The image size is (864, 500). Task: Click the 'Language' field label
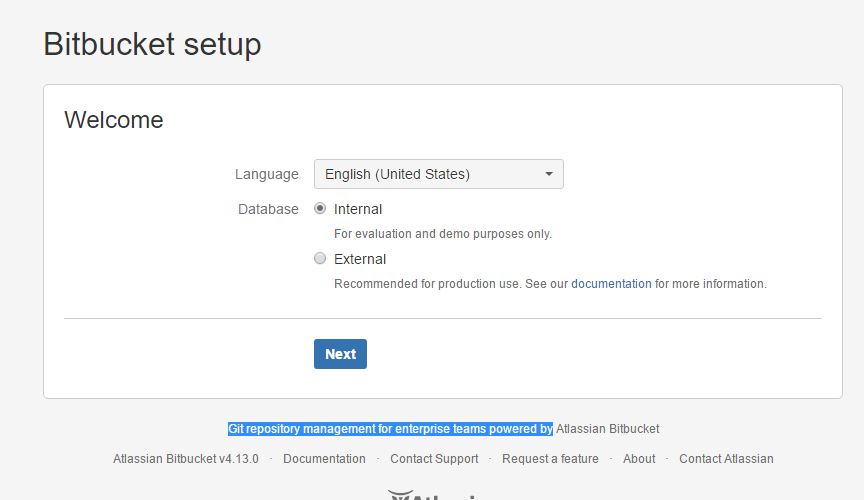point(266,174)
